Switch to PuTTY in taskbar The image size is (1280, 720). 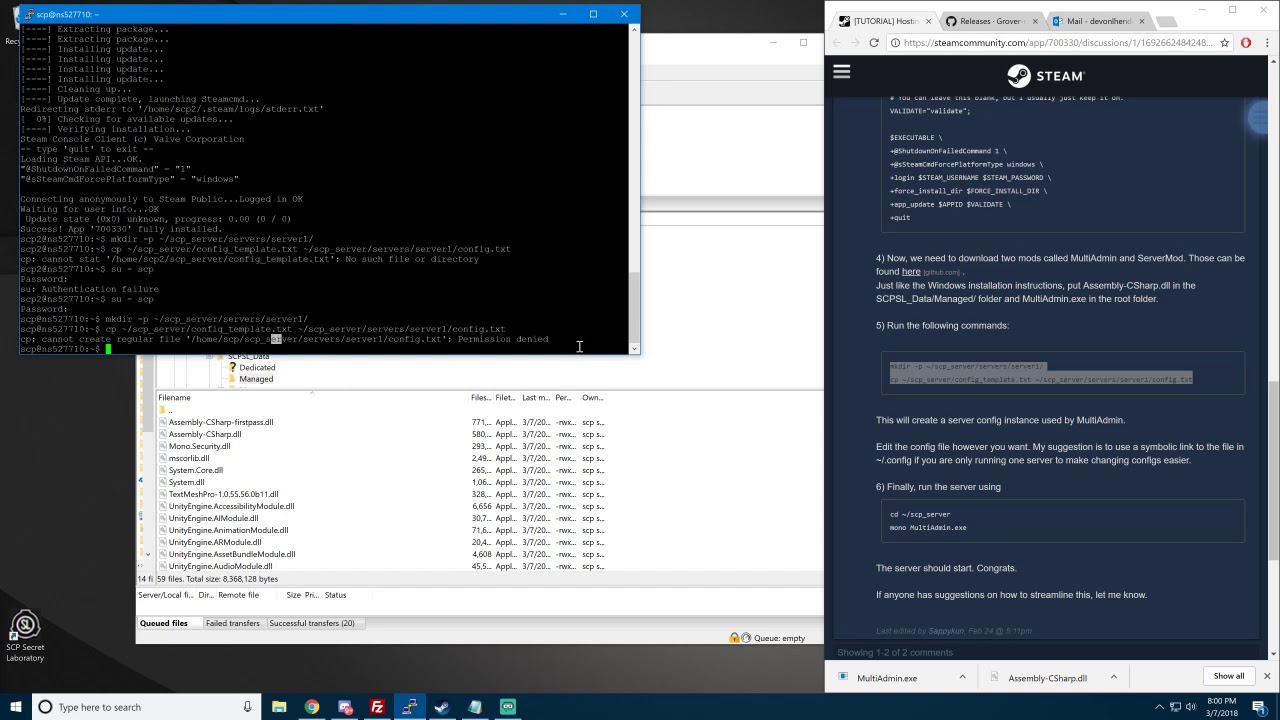click(x=409, y=707)
